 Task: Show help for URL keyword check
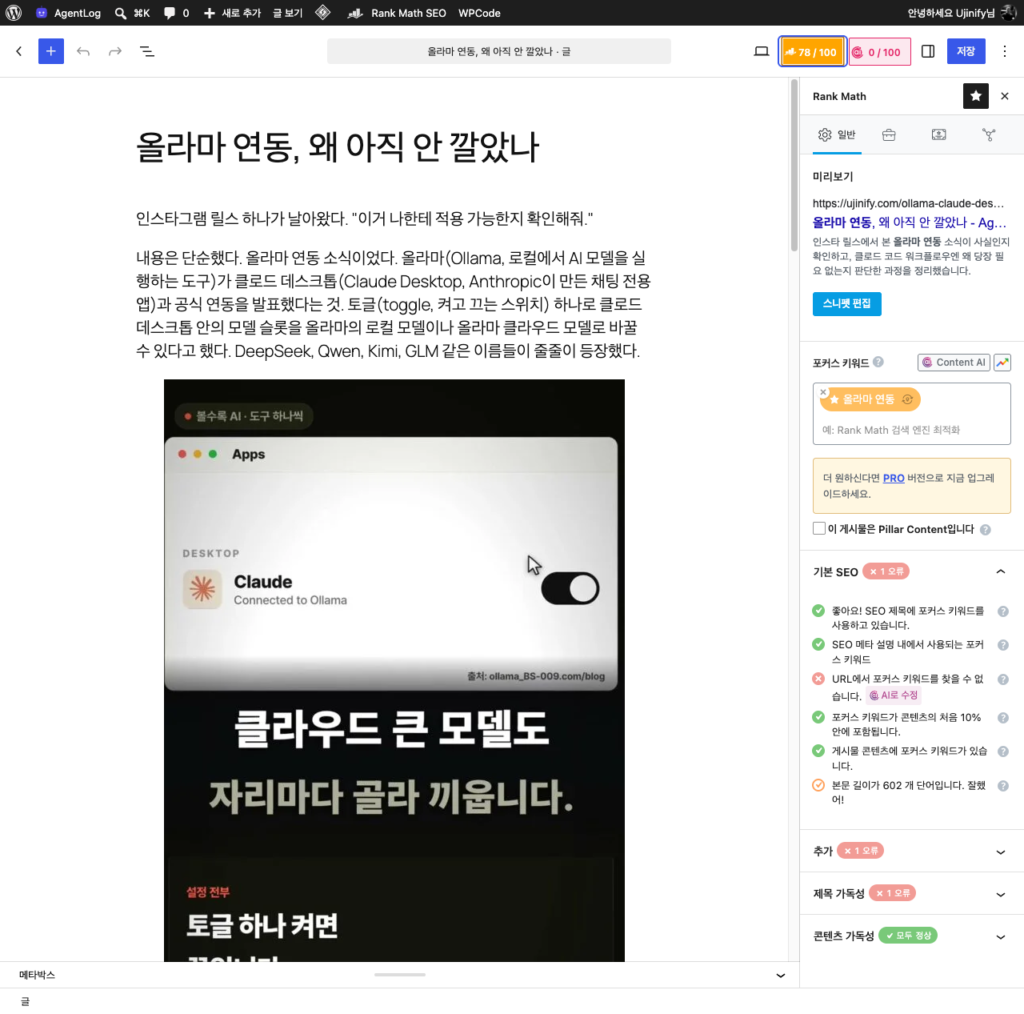coord(1002,680)
